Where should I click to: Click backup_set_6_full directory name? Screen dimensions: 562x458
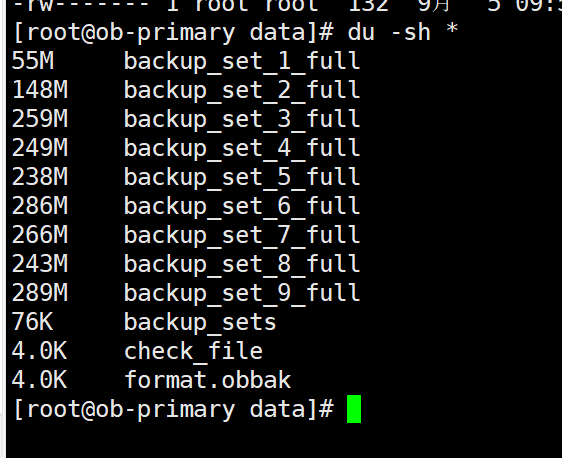(x=242, y=206)
